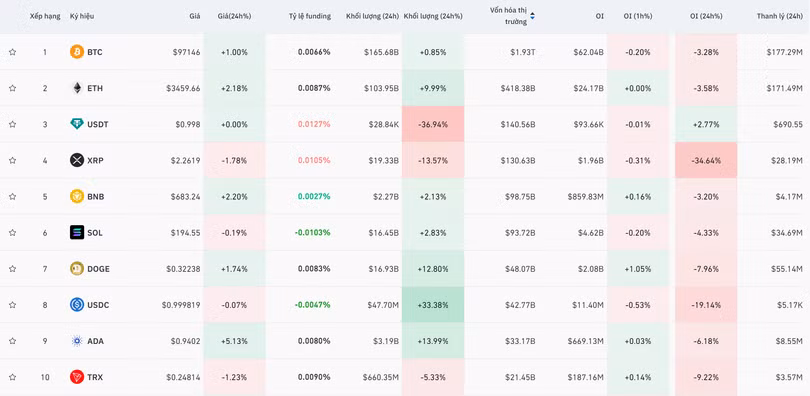
Task: Click USDT funding rate 0.0127%
Action: click(314, 124)
